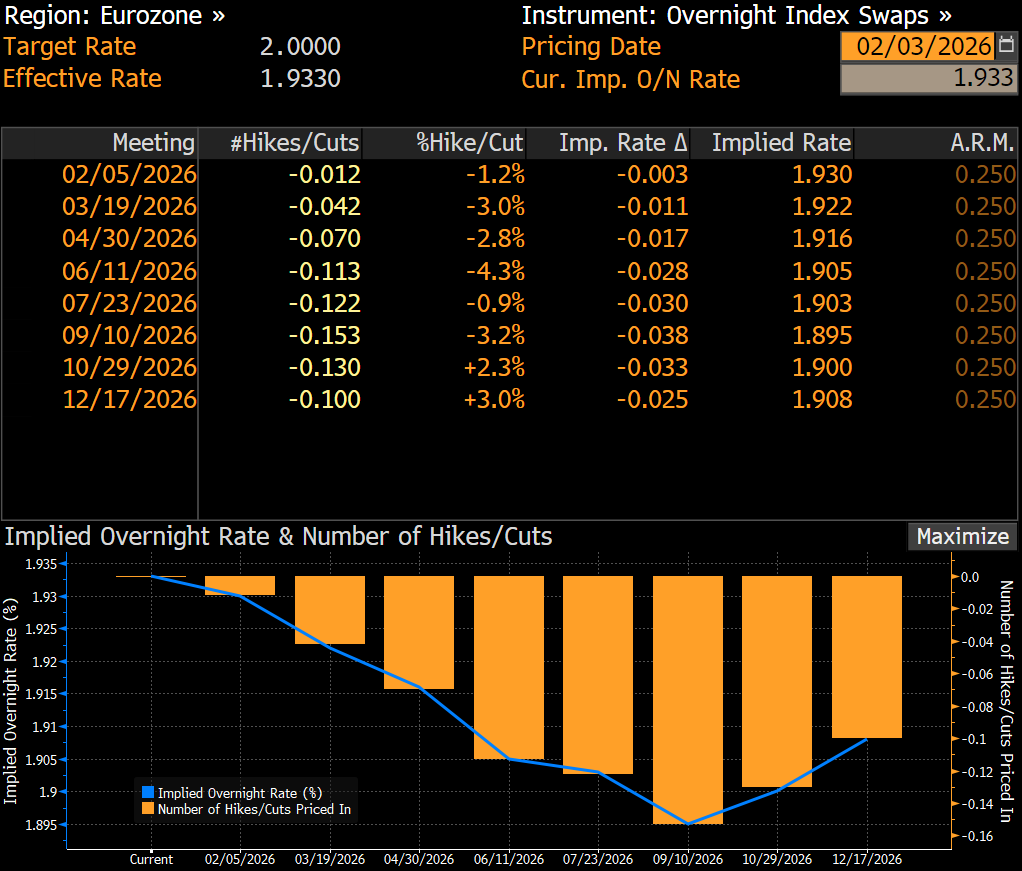Screen dimensions: 1022x871
Task: Click the -0.153 hikes/cuts value
Action: pos(325,335)
